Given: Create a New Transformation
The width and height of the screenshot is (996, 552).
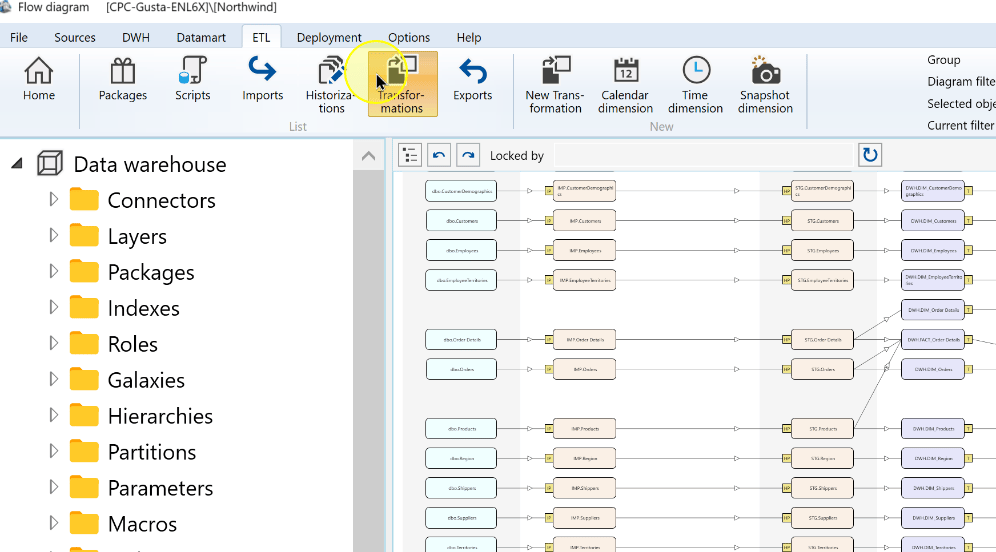Looking at the screenshot, I should (x=555, y=84).
